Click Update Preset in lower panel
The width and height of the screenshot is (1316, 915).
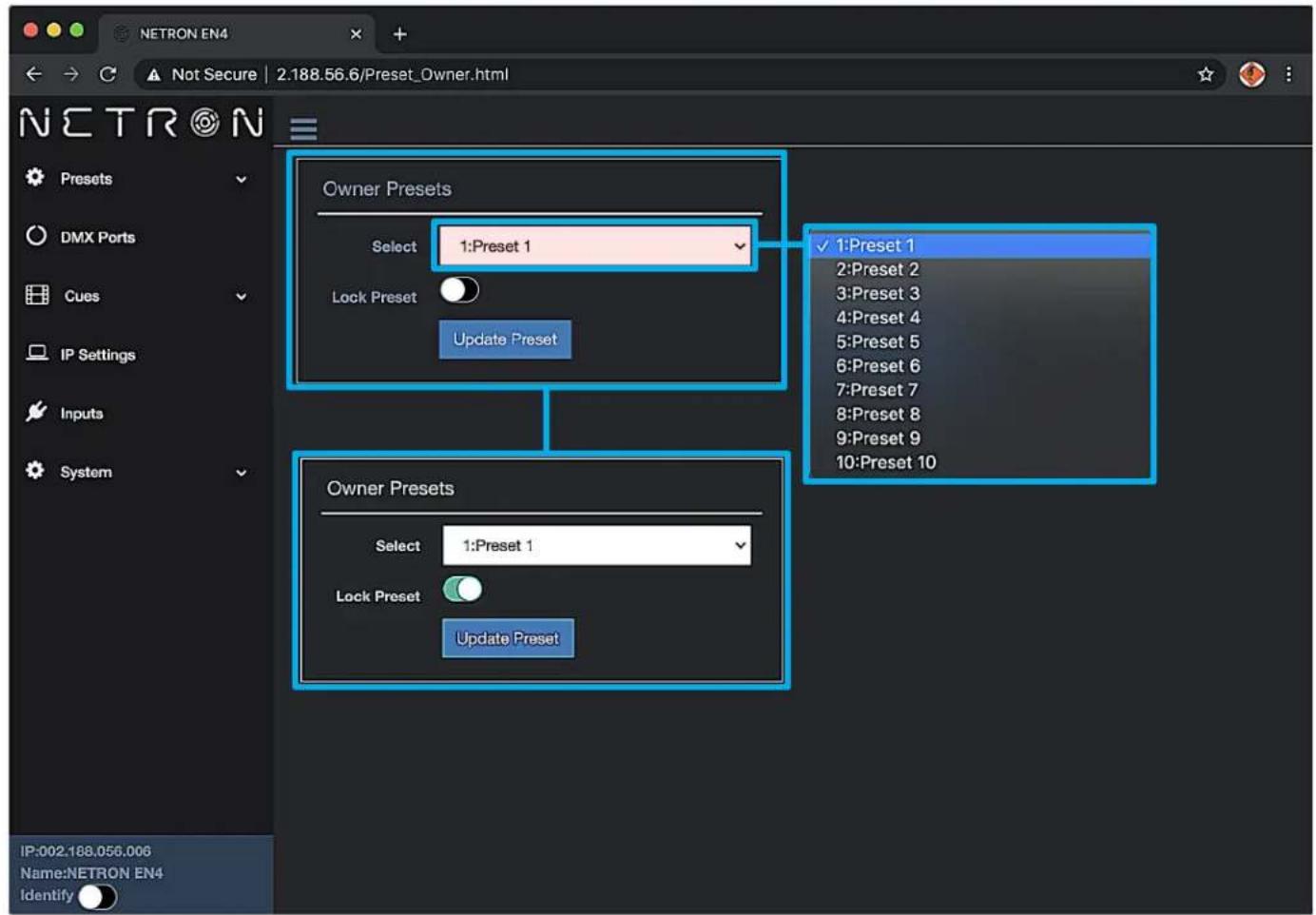point(508,638)
